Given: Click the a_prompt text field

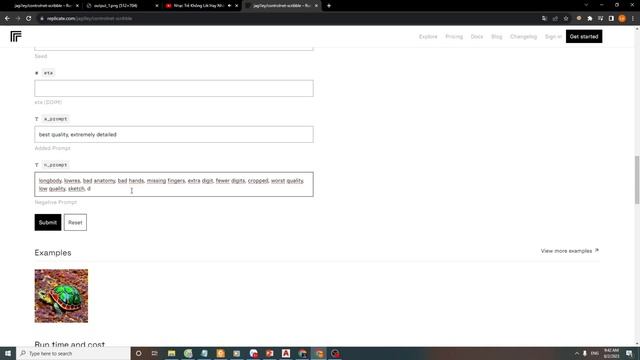Looking at the screenshot, I should pyautogui.click(x=174, y=134).
